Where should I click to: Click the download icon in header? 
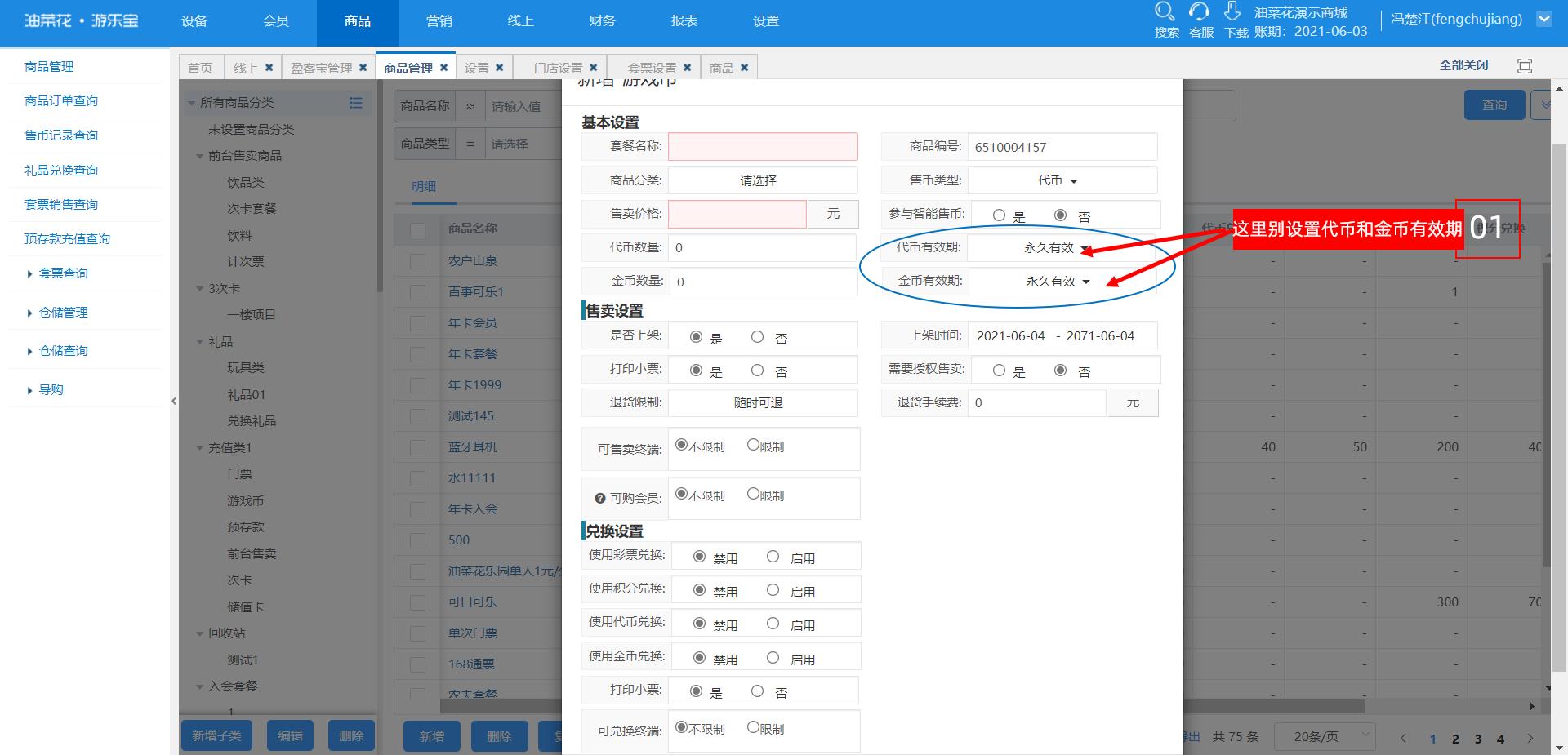tap(1232, 11)
